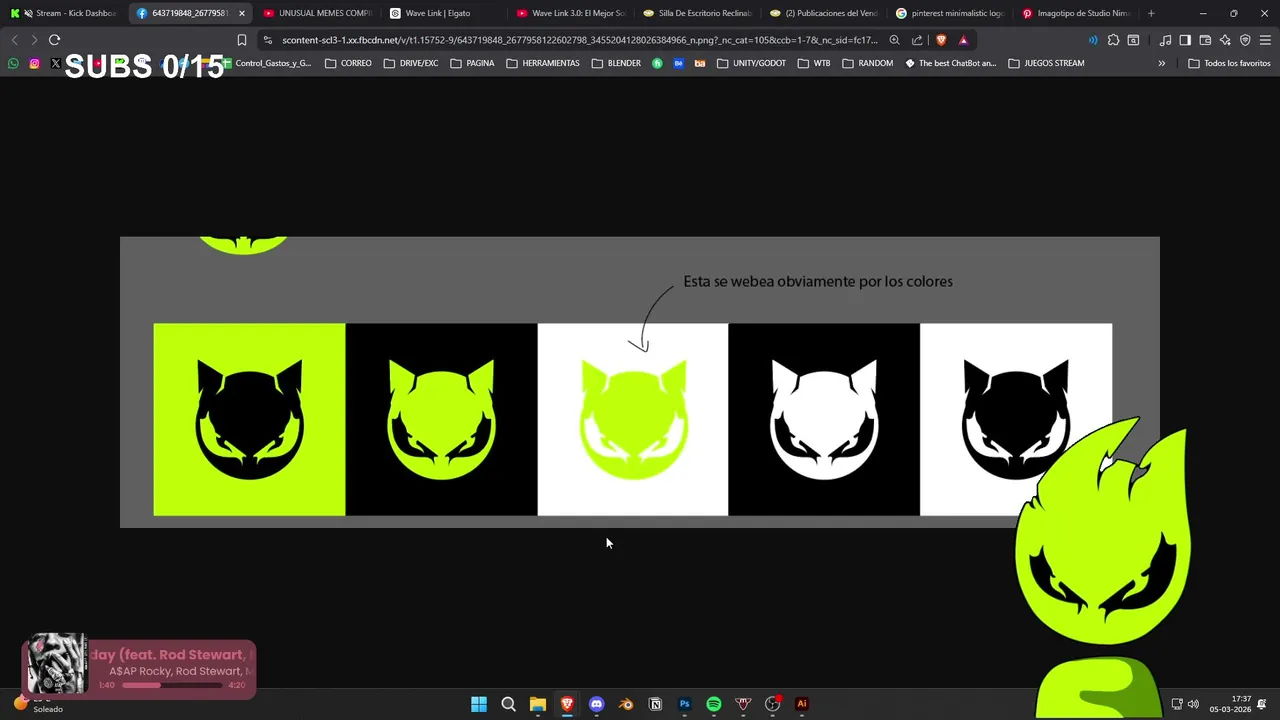Open File Explorer from taskbar
Image resolution: width=1280 pixels, height=720 pixels.
[x=537, y=704]
